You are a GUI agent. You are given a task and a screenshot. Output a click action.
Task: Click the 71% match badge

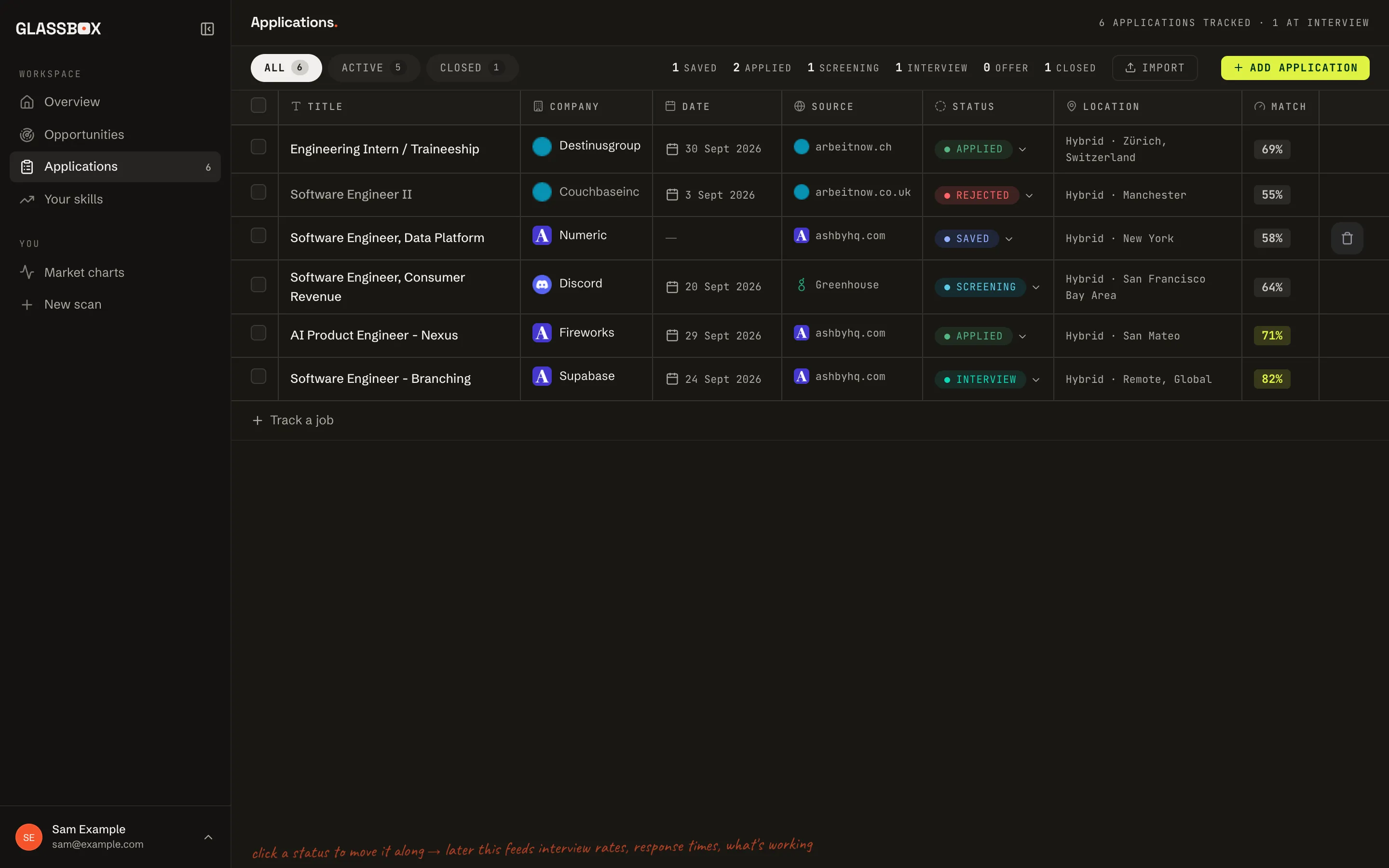tap(1272, 336)
